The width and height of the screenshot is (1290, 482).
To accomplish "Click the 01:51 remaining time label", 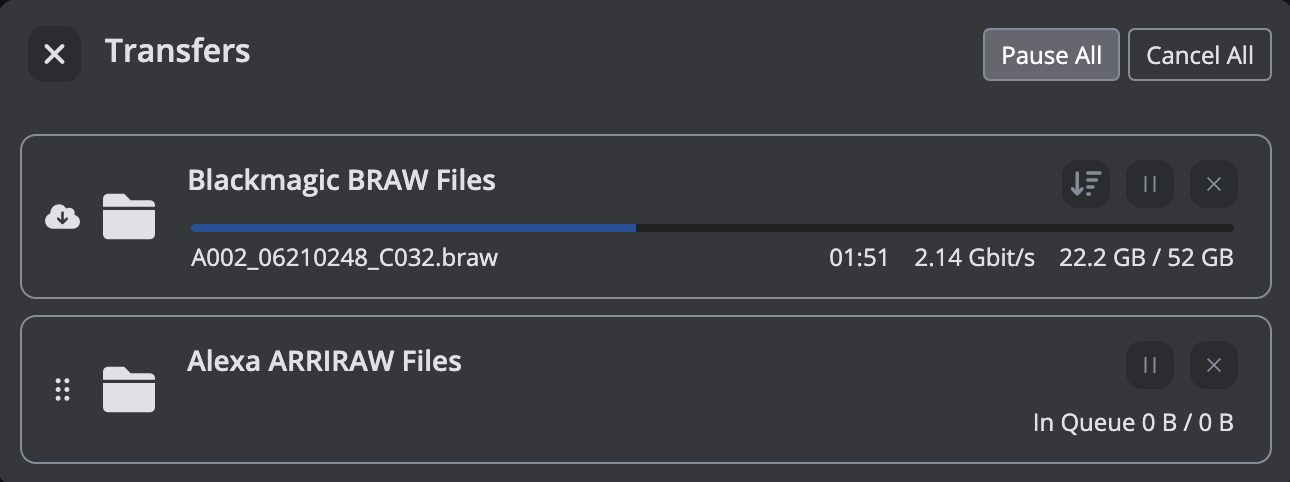I will point(859,258).
